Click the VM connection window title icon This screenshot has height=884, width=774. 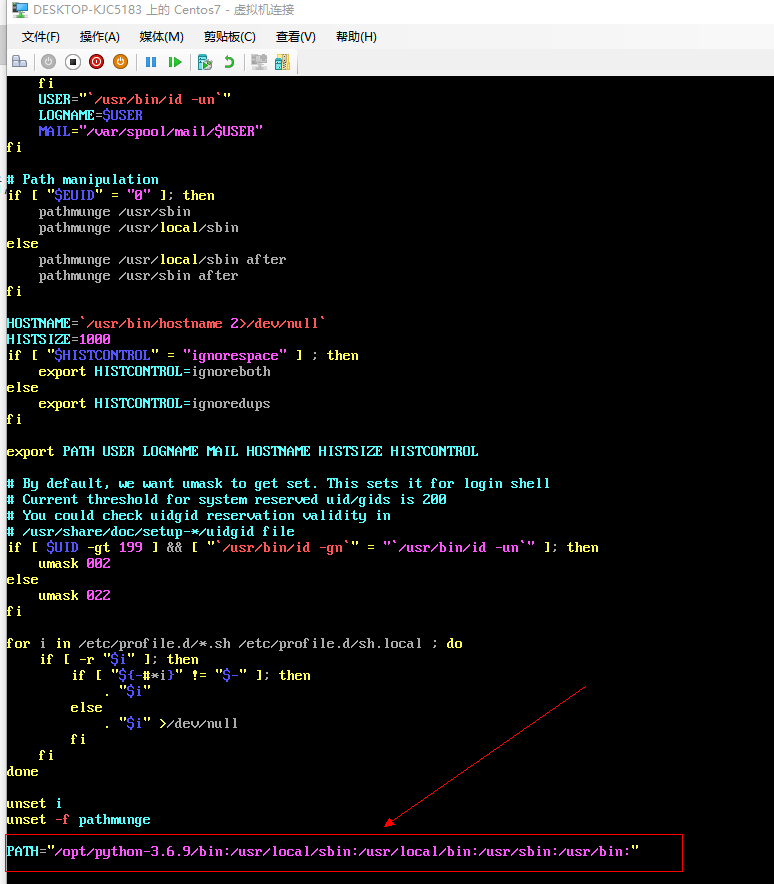click(x=20, y=10)
